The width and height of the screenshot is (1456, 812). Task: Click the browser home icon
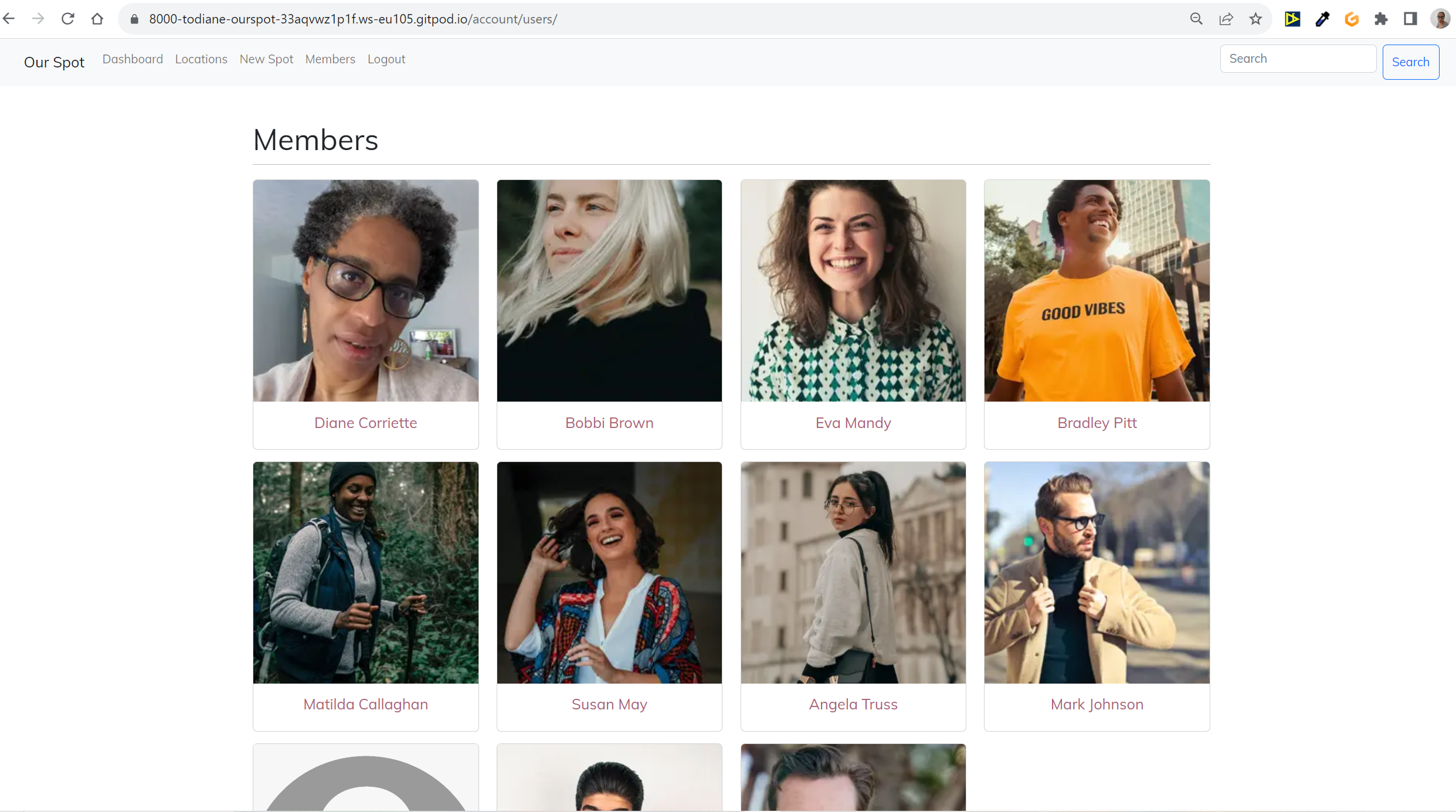click(x=97, y=19)
